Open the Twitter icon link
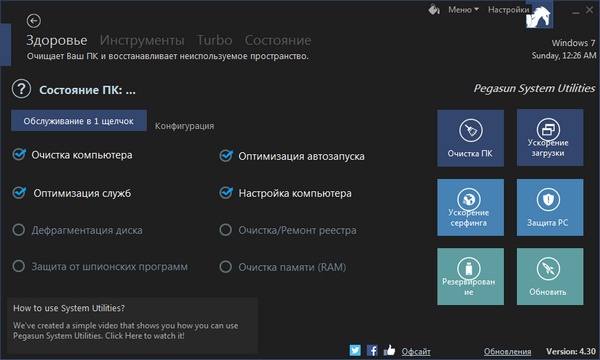Viewport: 600px width, 360px height. tap(355, 350)
